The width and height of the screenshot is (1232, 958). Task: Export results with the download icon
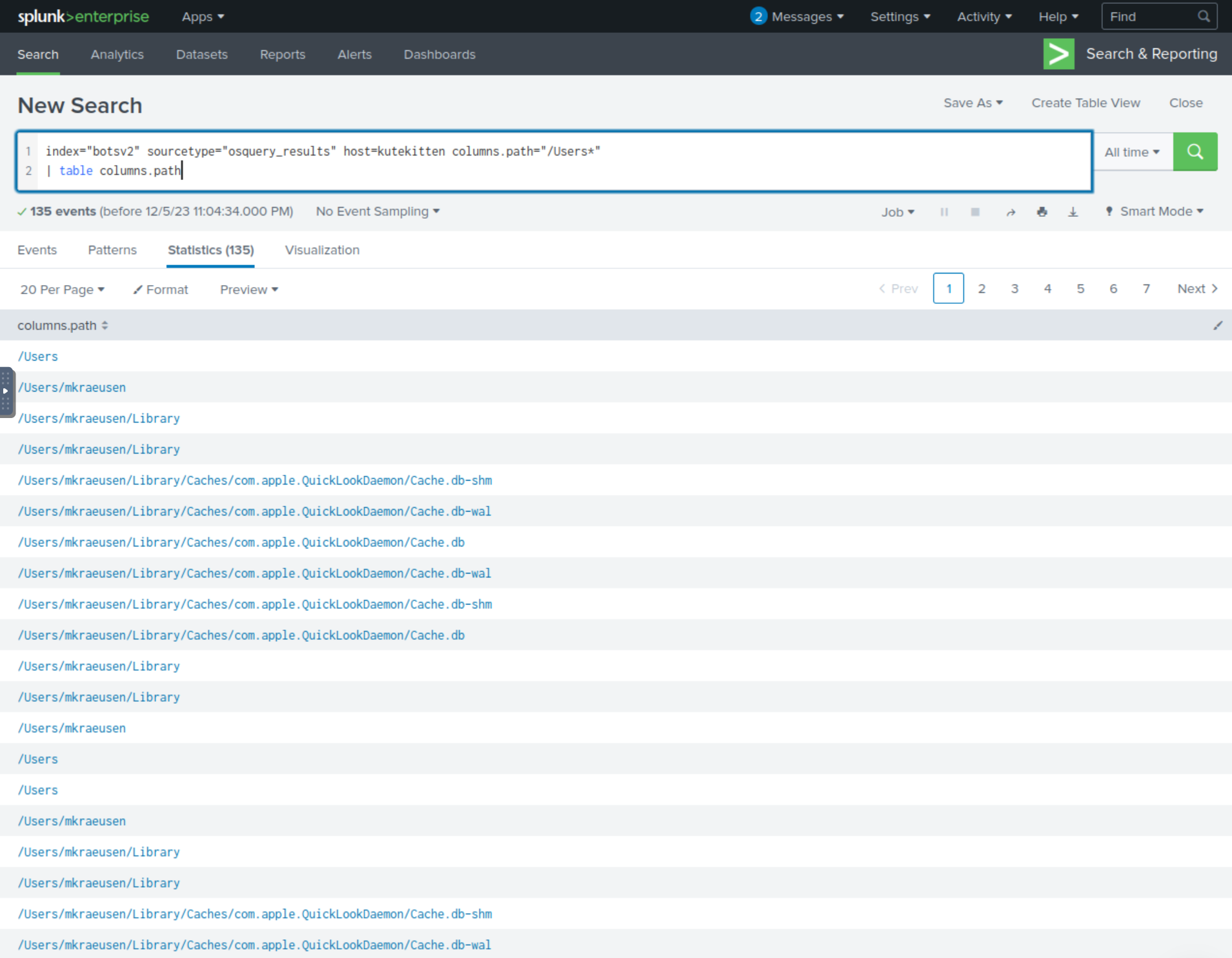click(x=1073, y=212)
